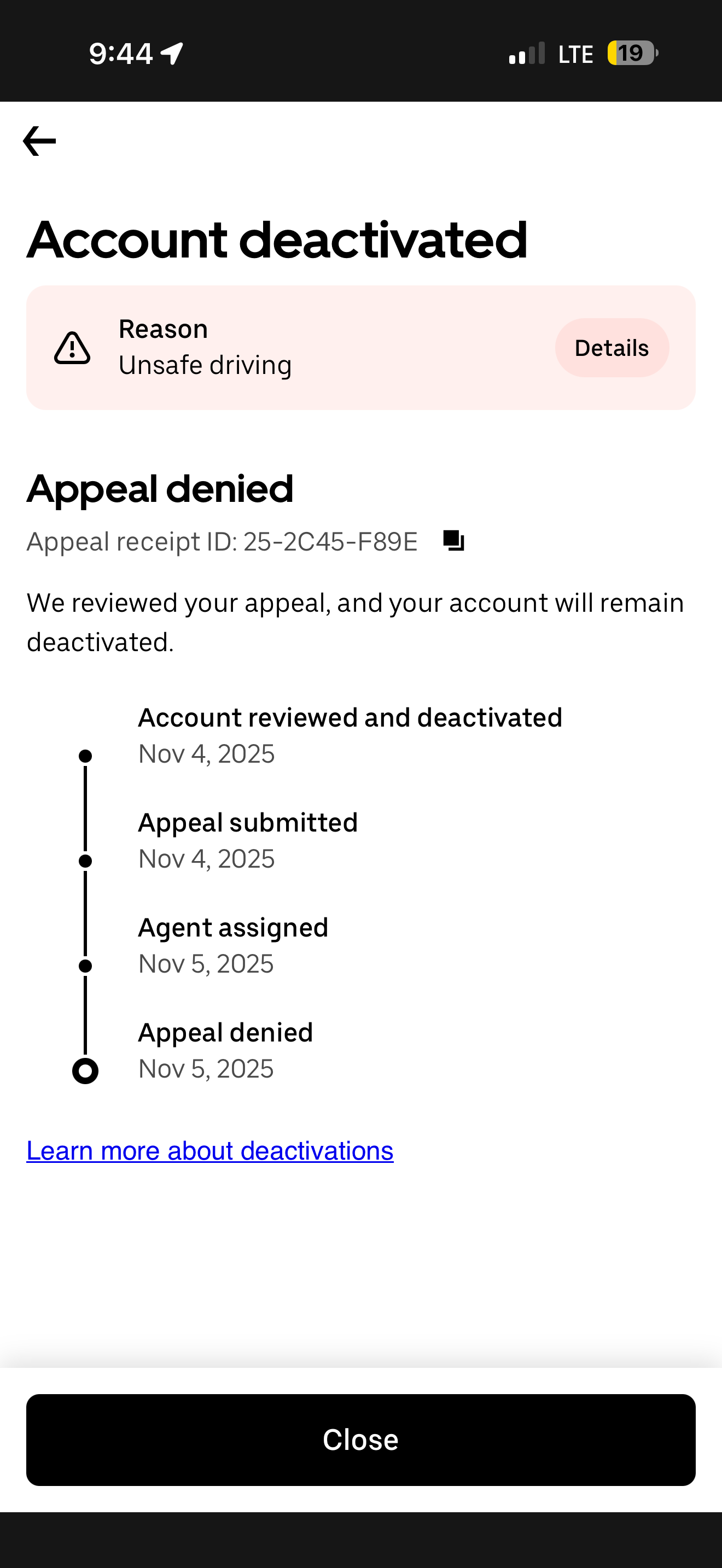Tap the back arrow

39,141
